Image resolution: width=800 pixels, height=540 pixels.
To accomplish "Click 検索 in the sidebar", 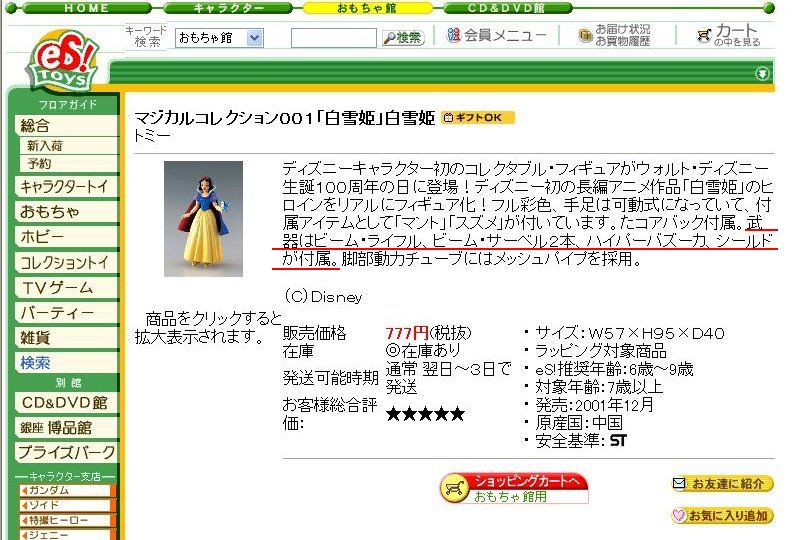I will click(66, 363).
